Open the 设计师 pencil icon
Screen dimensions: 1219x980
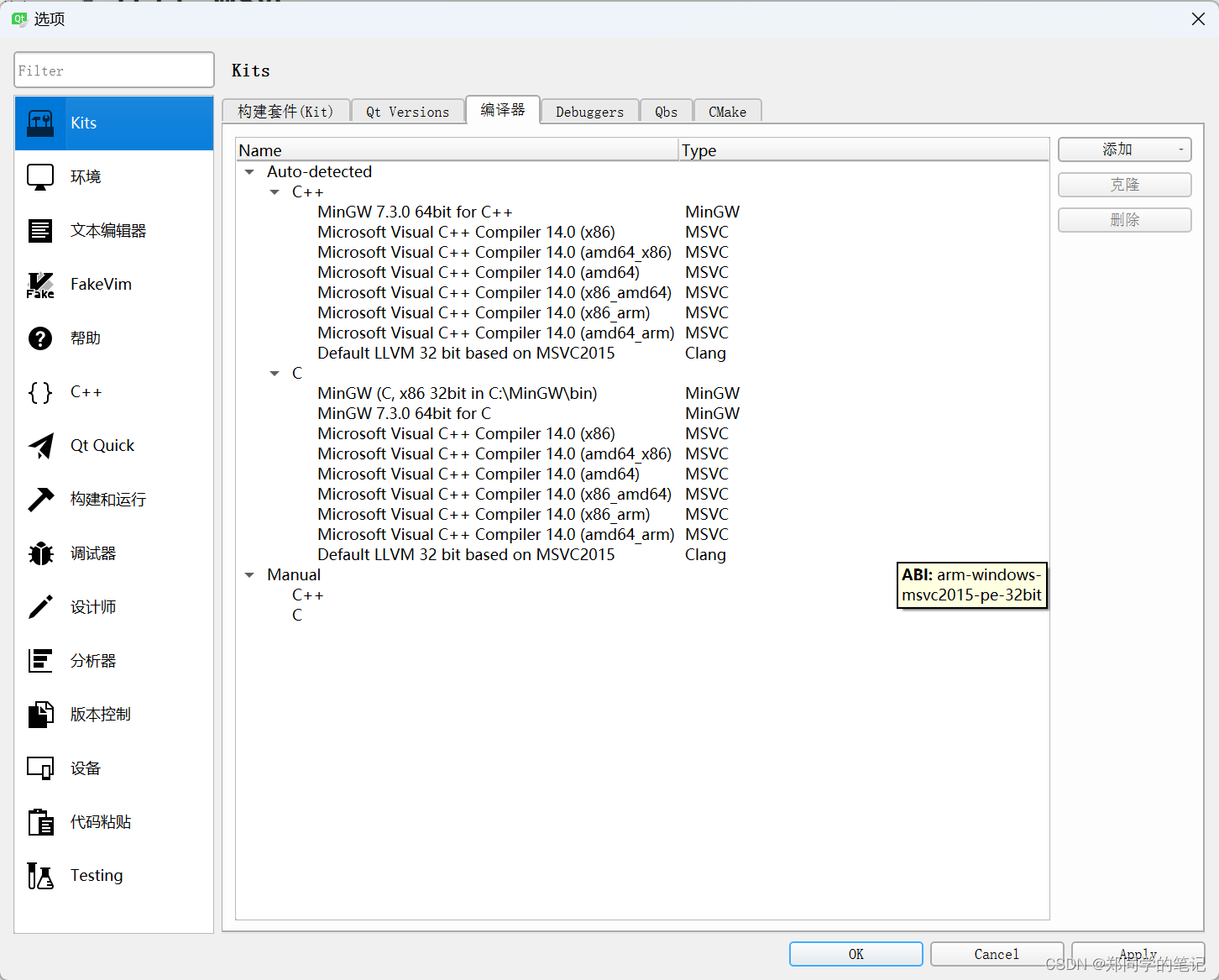(40, 607)
